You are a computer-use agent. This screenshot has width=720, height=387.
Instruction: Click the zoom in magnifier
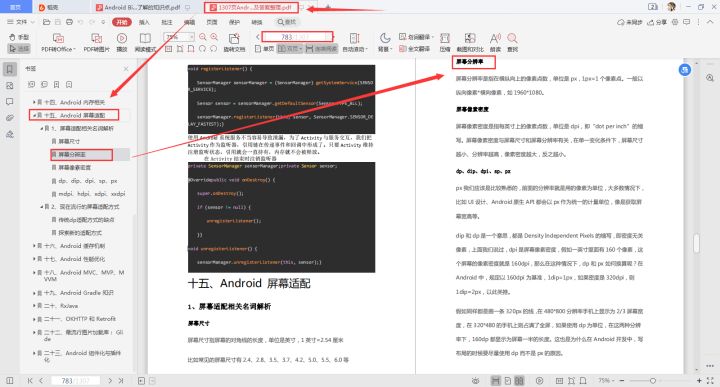214,37
